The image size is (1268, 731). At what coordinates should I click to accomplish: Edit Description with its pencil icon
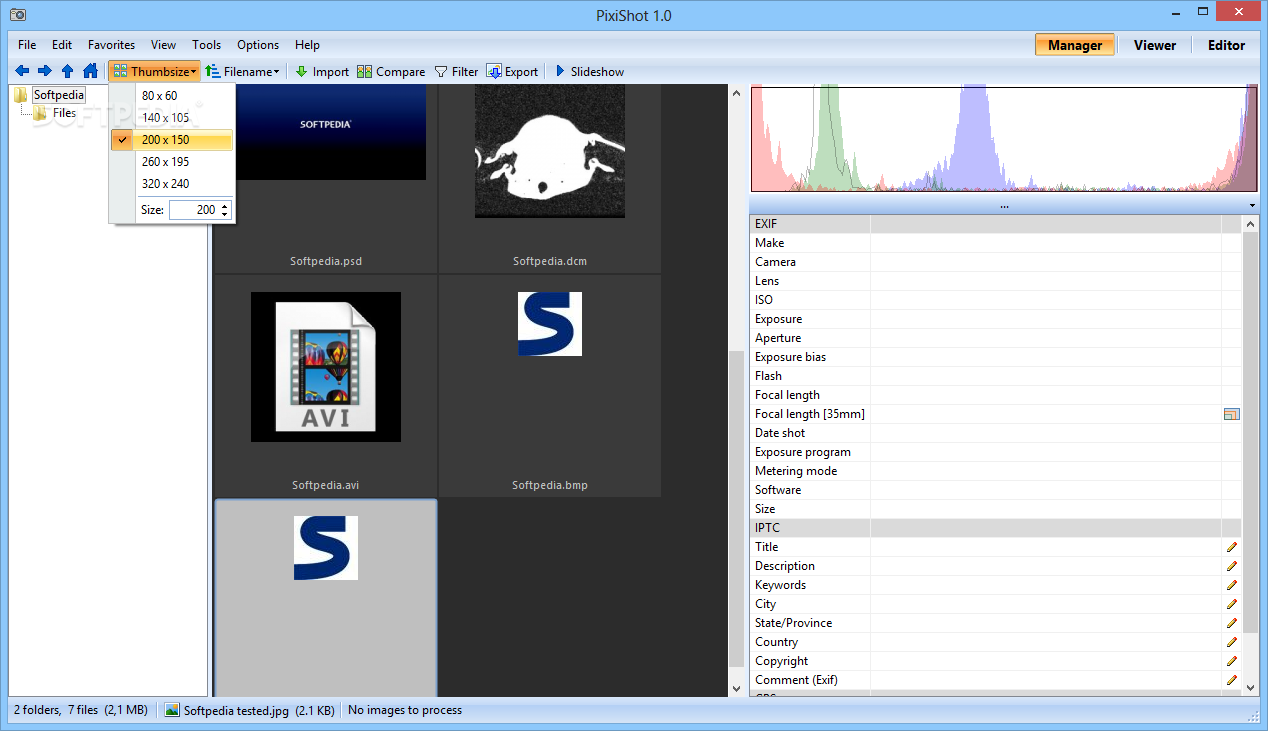[x=1232, y=566]
